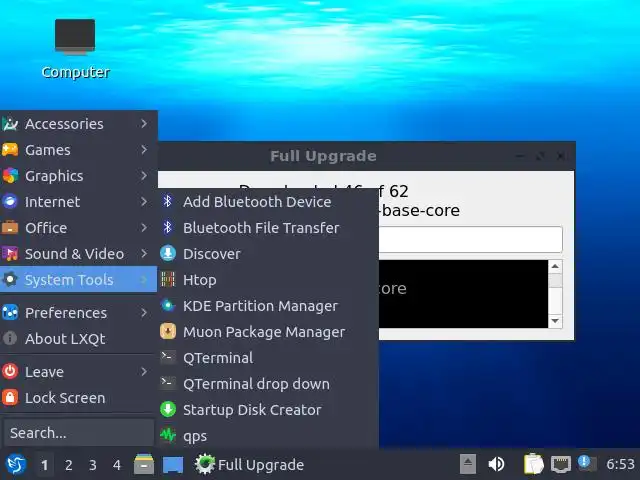This screenshot has height=480, width=640.
Task: Switch to virtual desktop 4
Action: tap(117, 465)
